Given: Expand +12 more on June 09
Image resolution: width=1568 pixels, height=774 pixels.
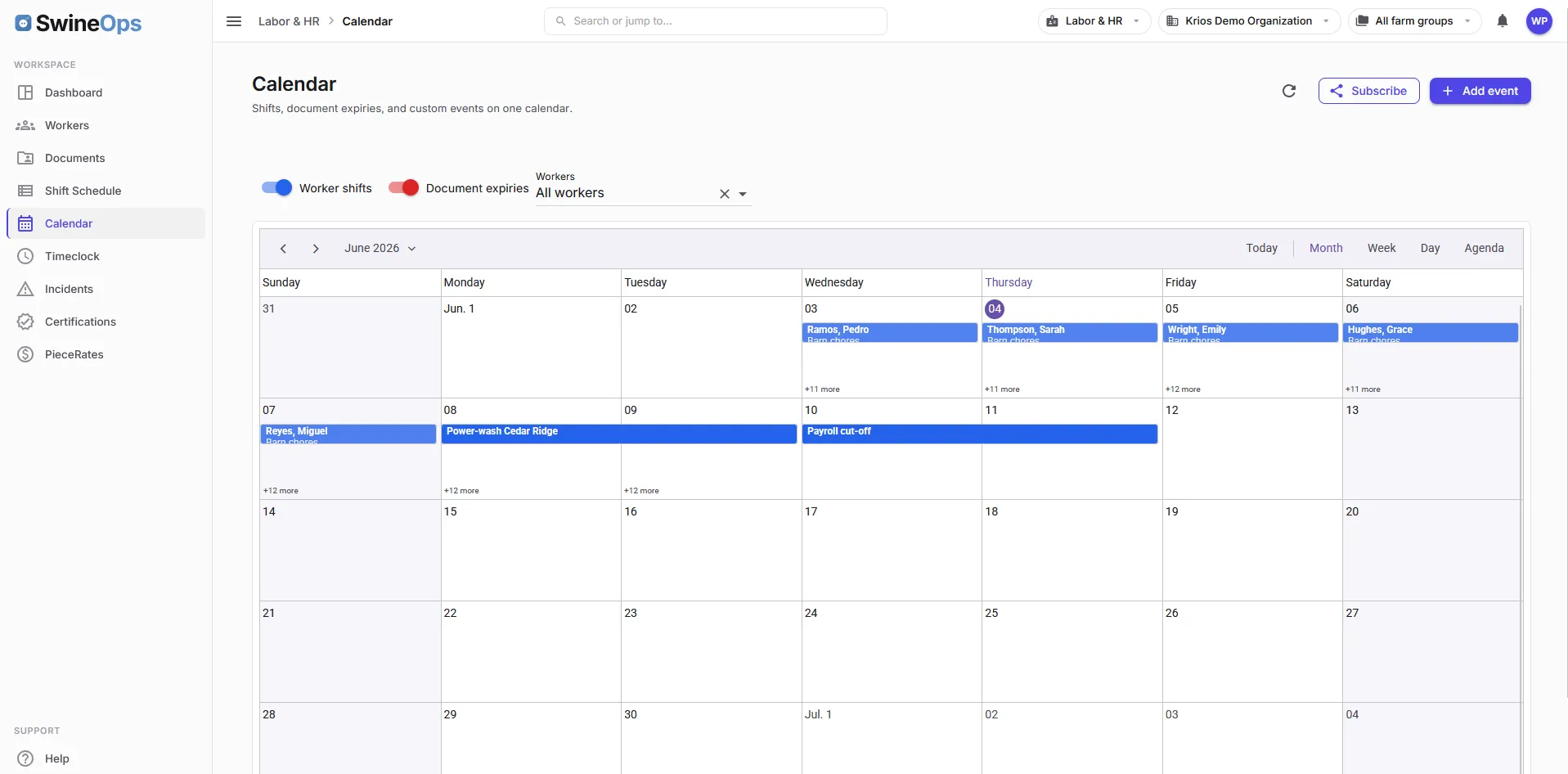Looking at the screenshot, I should (x=641, y=491).
